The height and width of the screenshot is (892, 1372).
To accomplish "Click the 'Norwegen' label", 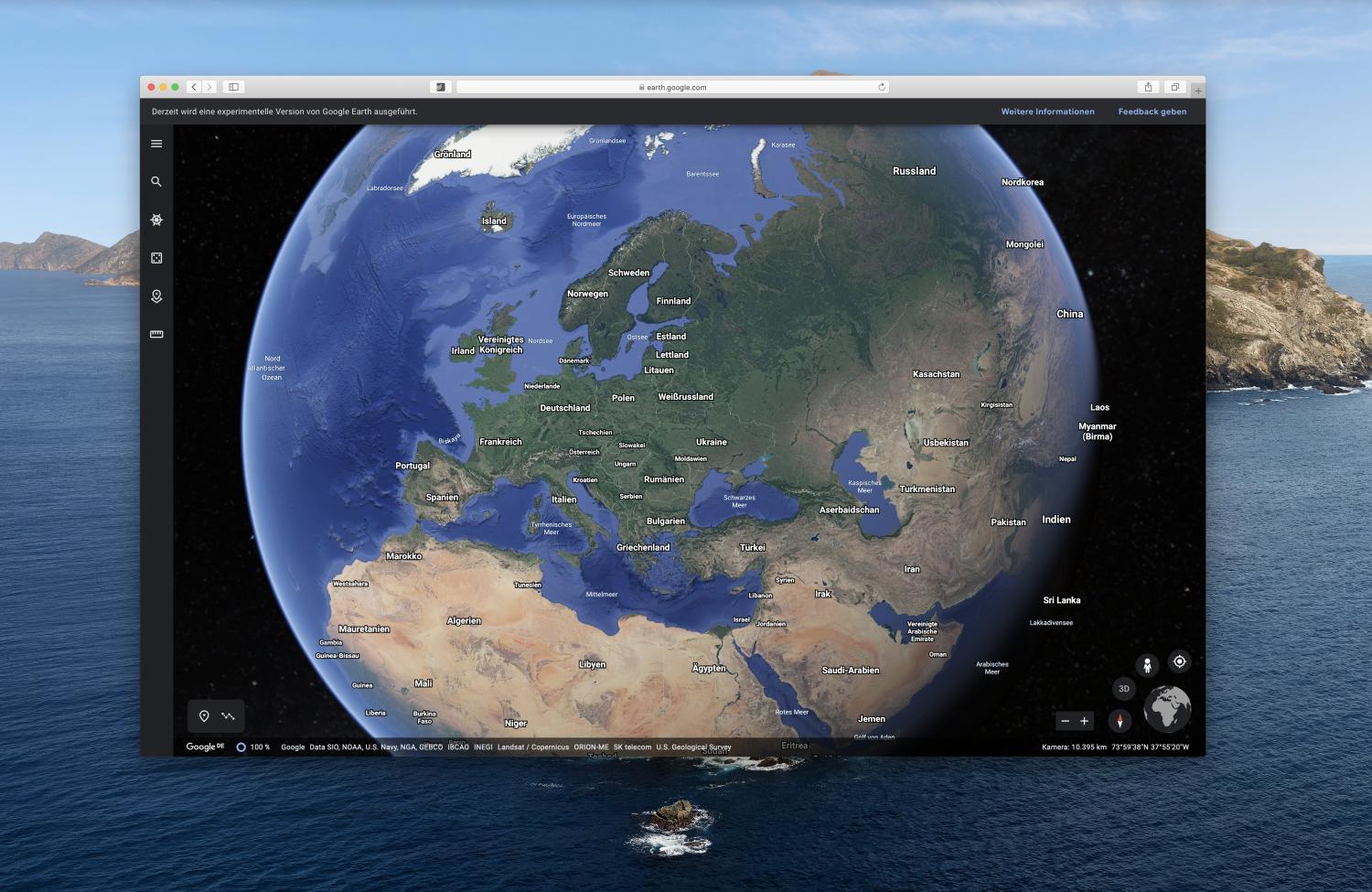I will (587, 294).
